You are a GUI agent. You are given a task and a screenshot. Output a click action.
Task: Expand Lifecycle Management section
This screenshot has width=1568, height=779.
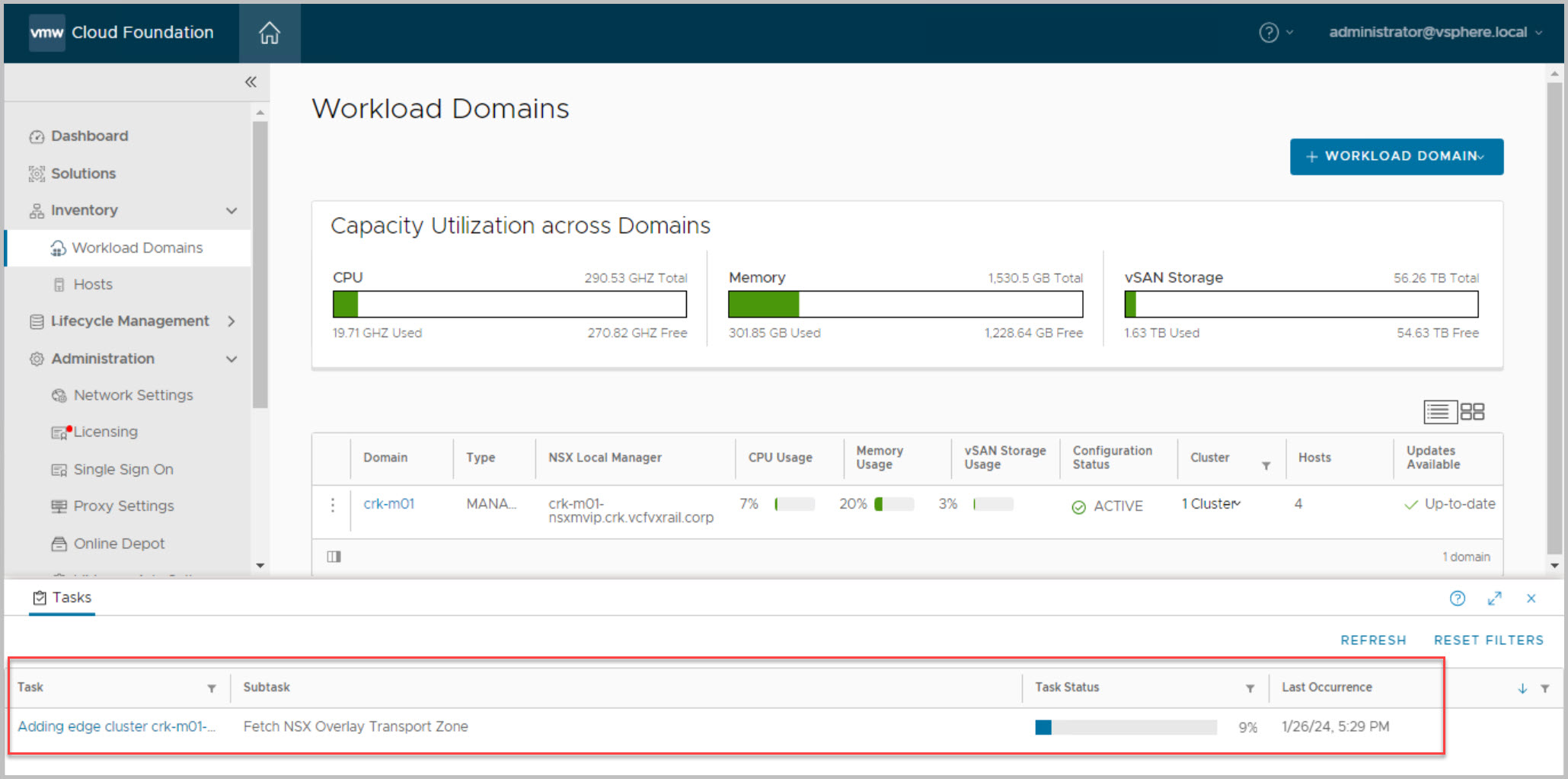click(232, 321)
